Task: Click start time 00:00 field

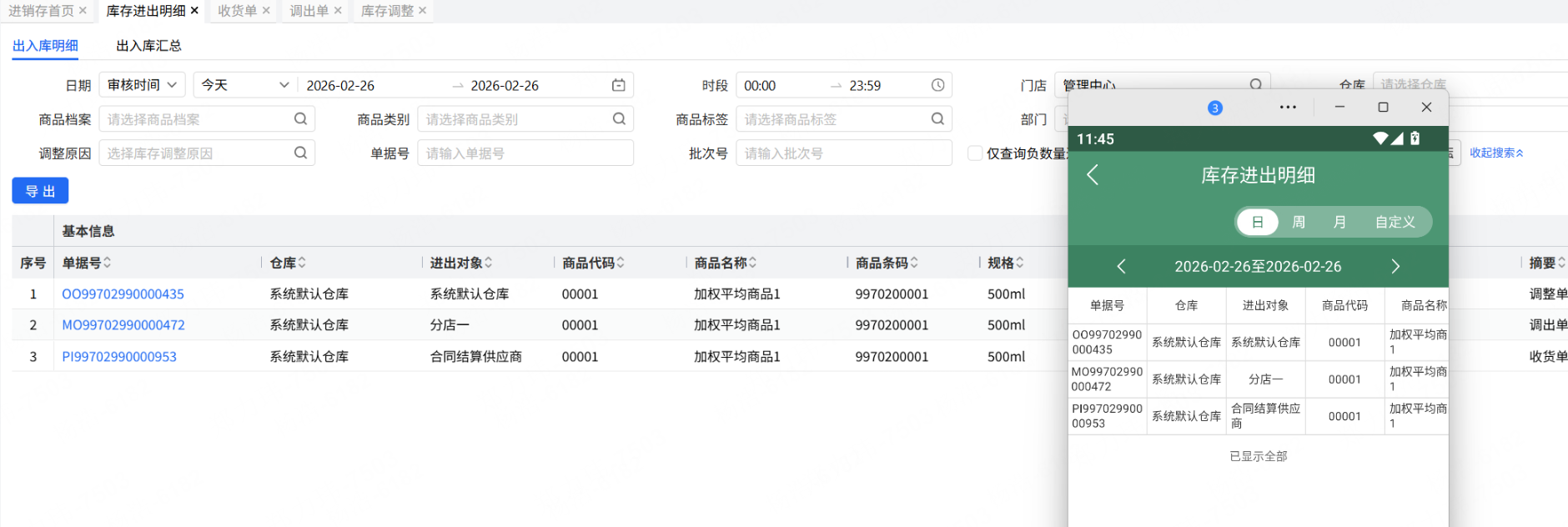Action: 760,86
